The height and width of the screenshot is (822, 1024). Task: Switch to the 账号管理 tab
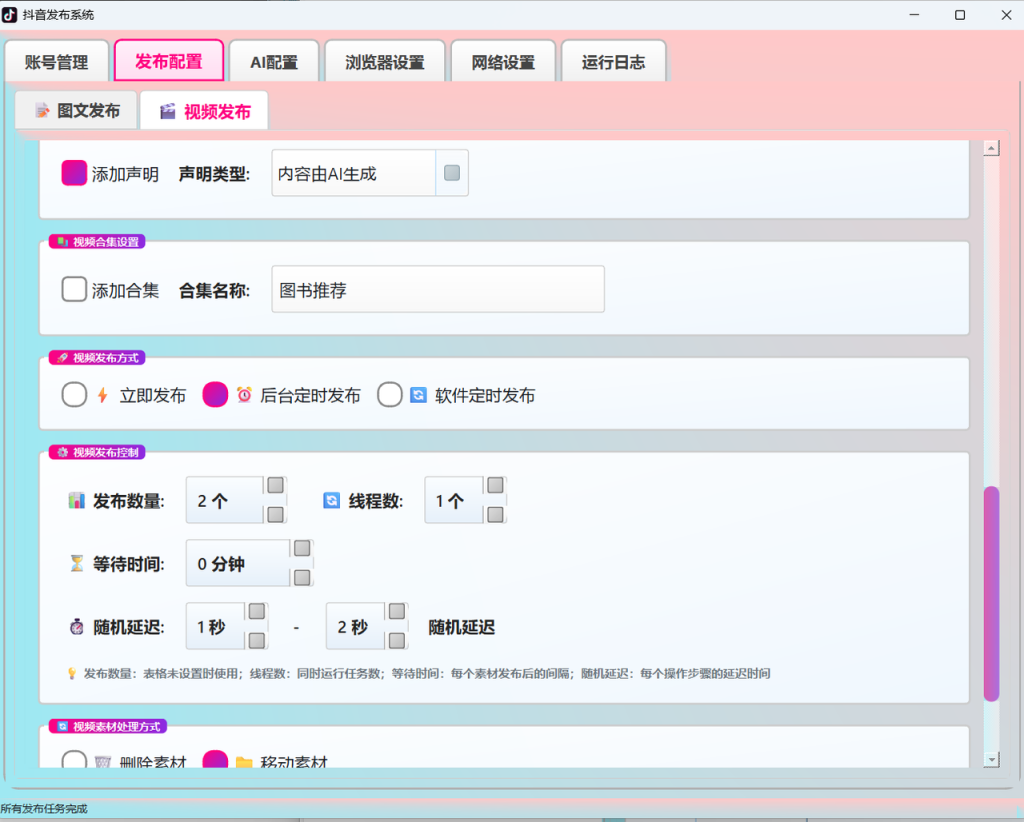[56, 62]
